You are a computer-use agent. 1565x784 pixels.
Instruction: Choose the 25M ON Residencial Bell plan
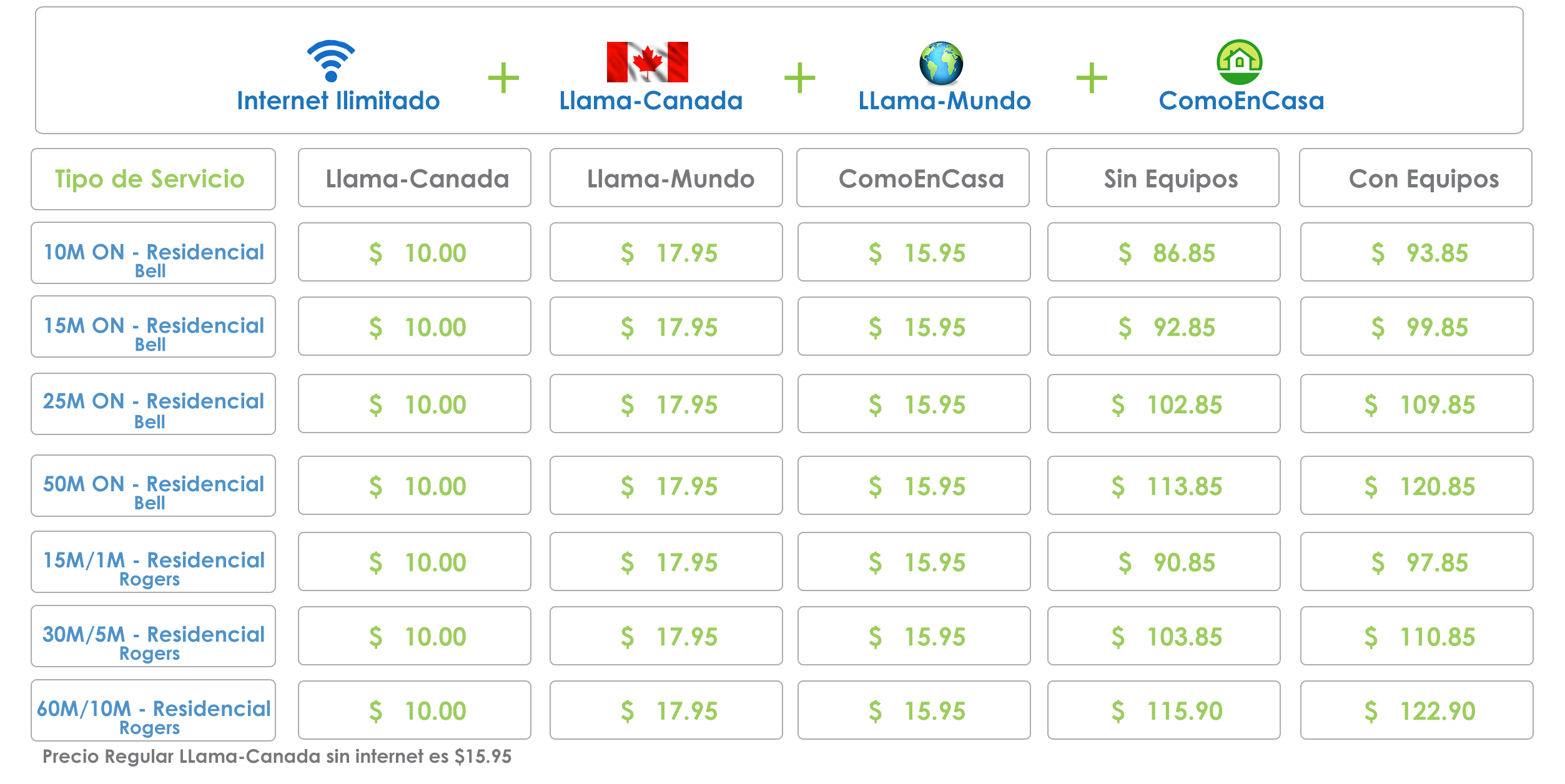point(153,404)
